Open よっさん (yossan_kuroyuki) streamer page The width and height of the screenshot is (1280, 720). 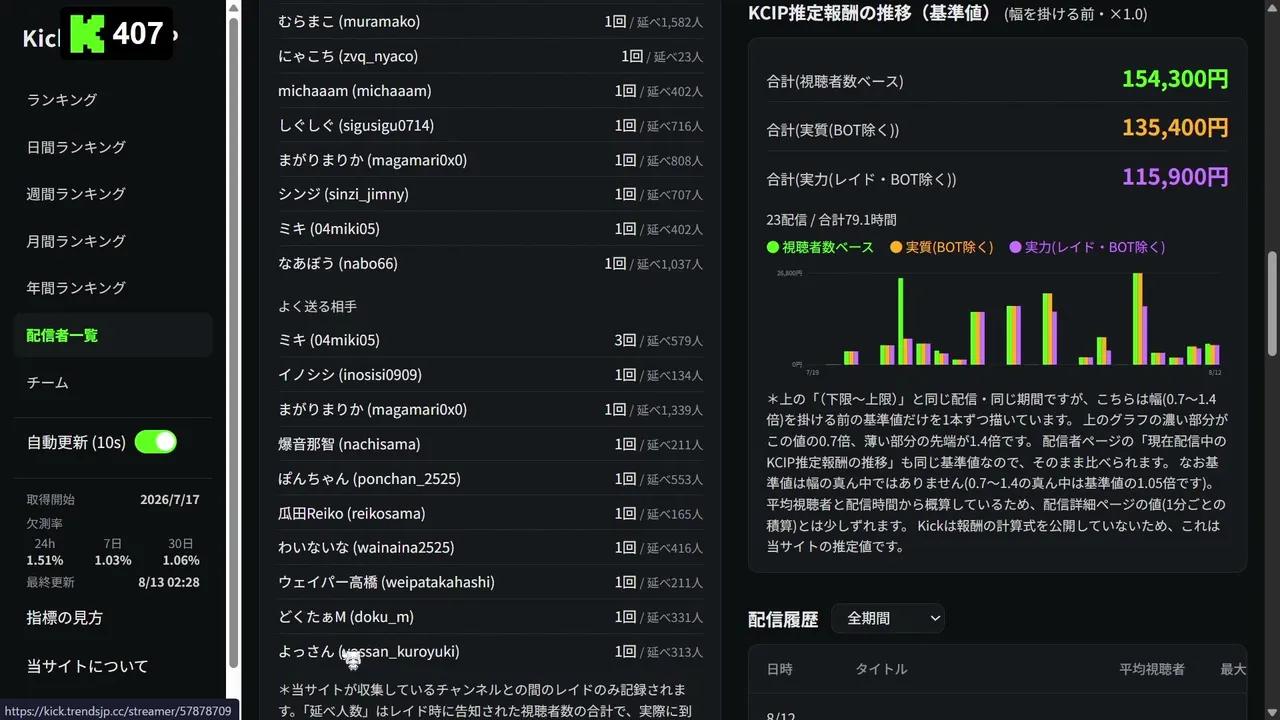click(x=369, y=652)
